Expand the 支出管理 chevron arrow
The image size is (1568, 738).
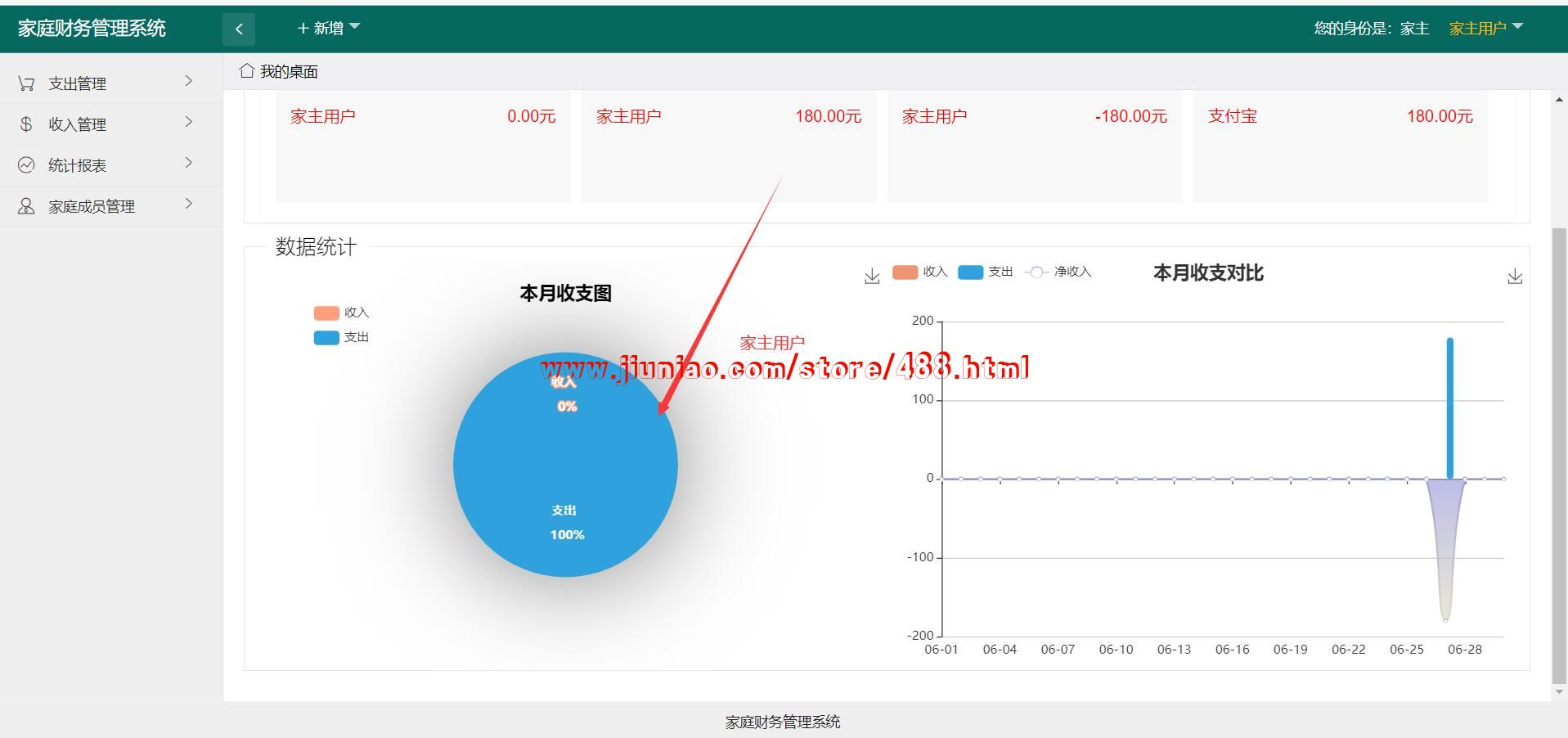(x=189, y=81)
